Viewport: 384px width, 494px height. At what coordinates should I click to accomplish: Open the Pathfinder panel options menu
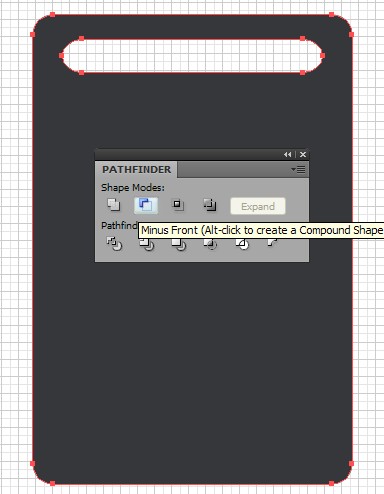tap(298, 169)
